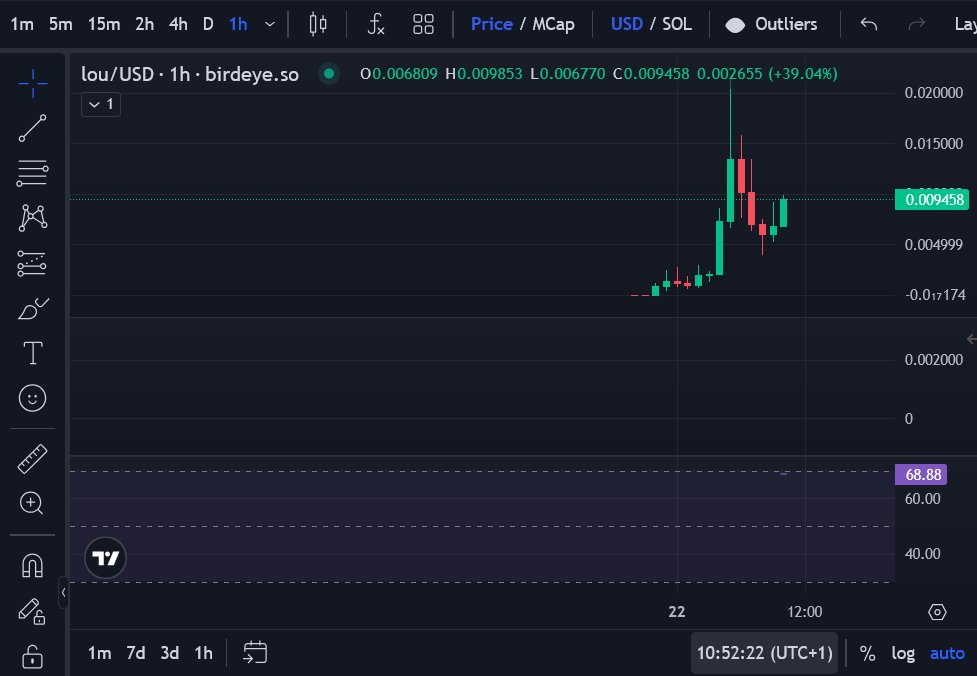Set date range to 3d
977x676 pixels.
tap(169, 653)
